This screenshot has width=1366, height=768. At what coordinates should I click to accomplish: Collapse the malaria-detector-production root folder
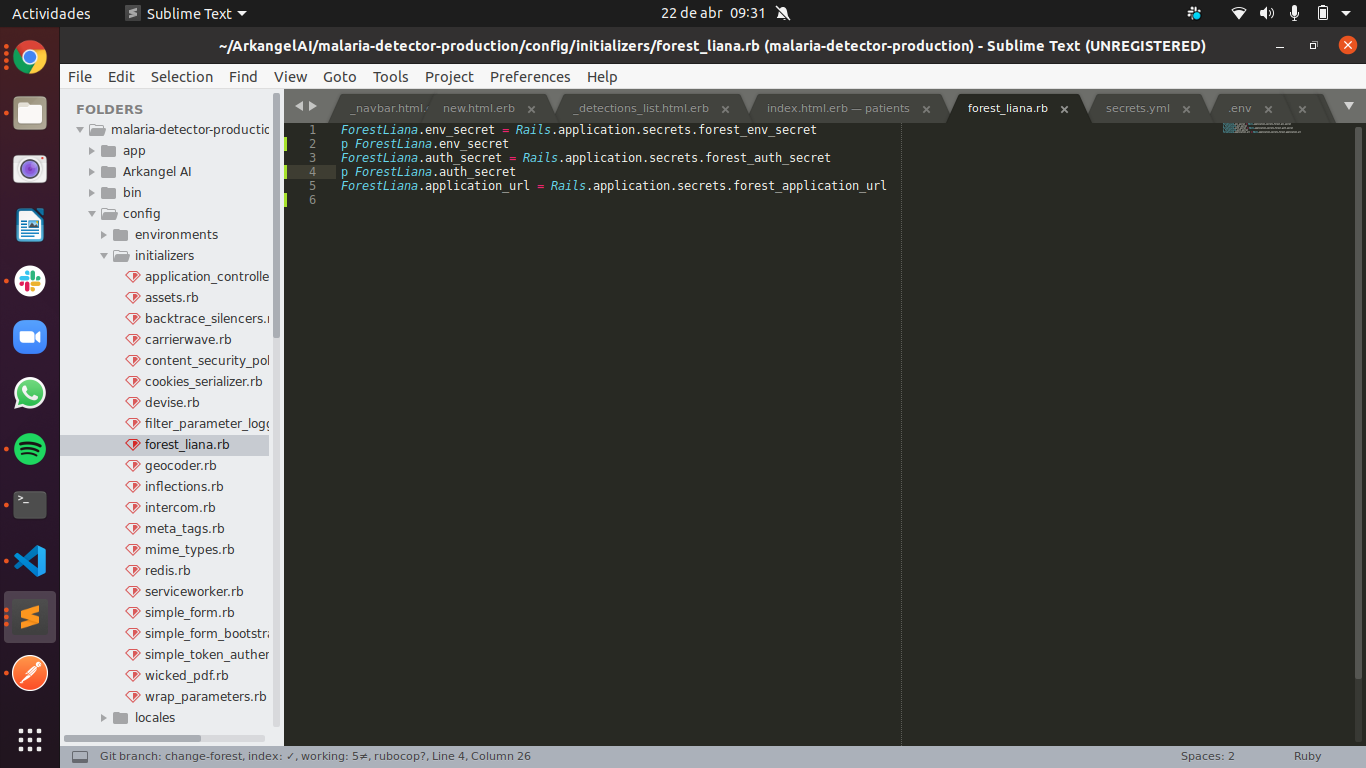point(80,130)
